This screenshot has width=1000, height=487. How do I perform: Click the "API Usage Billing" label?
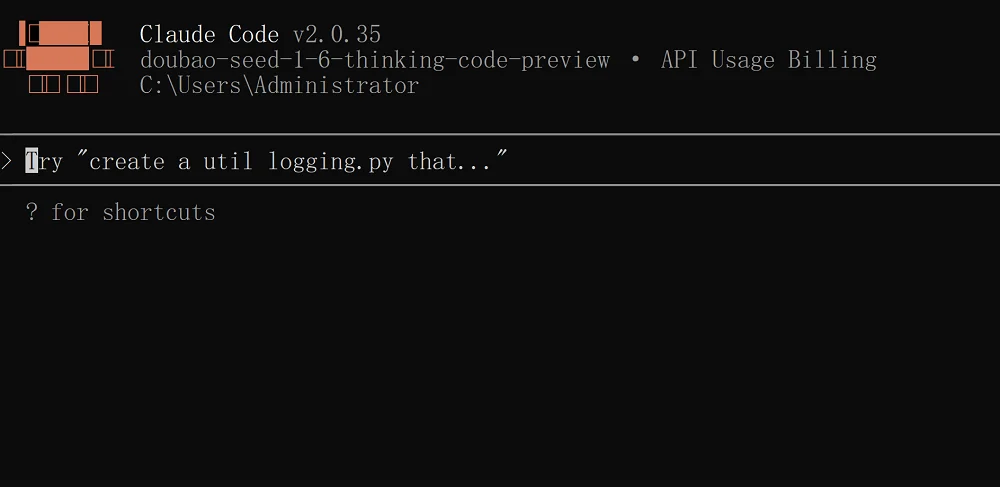[768, 60]
